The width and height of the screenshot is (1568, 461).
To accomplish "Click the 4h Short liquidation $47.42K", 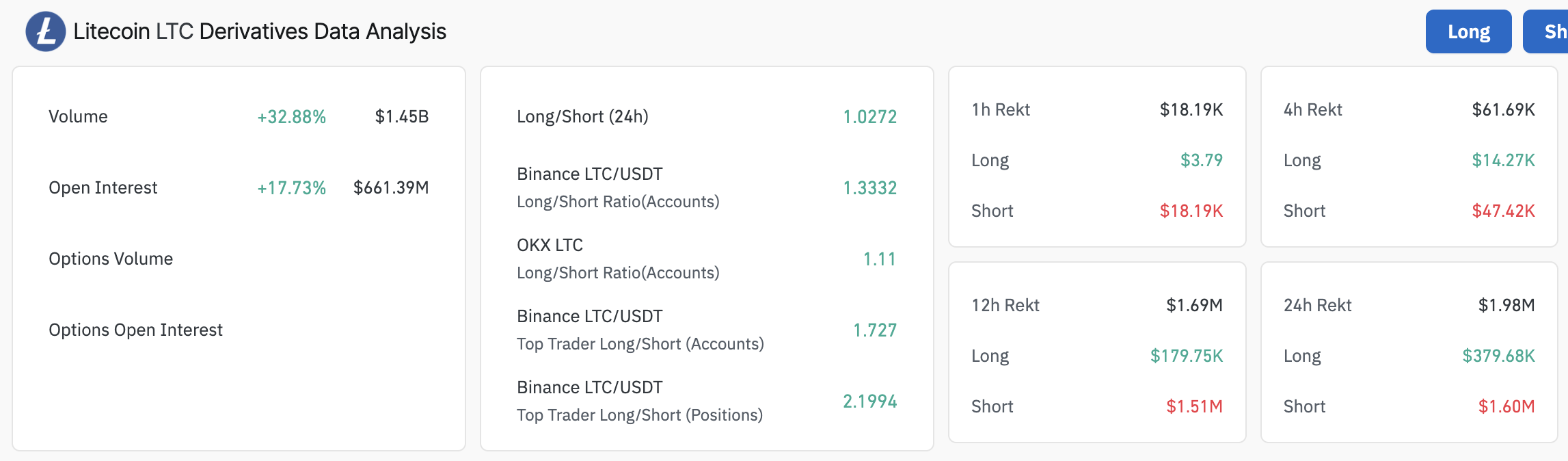I will pos(1503,211).
